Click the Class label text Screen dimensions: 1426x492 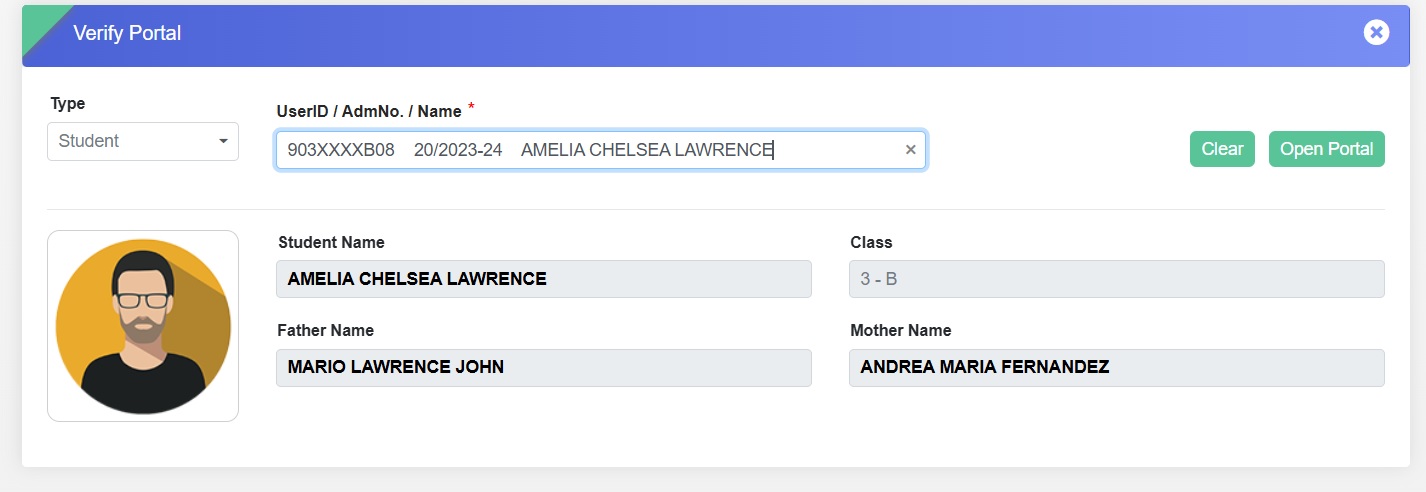[x=871, y=242]
